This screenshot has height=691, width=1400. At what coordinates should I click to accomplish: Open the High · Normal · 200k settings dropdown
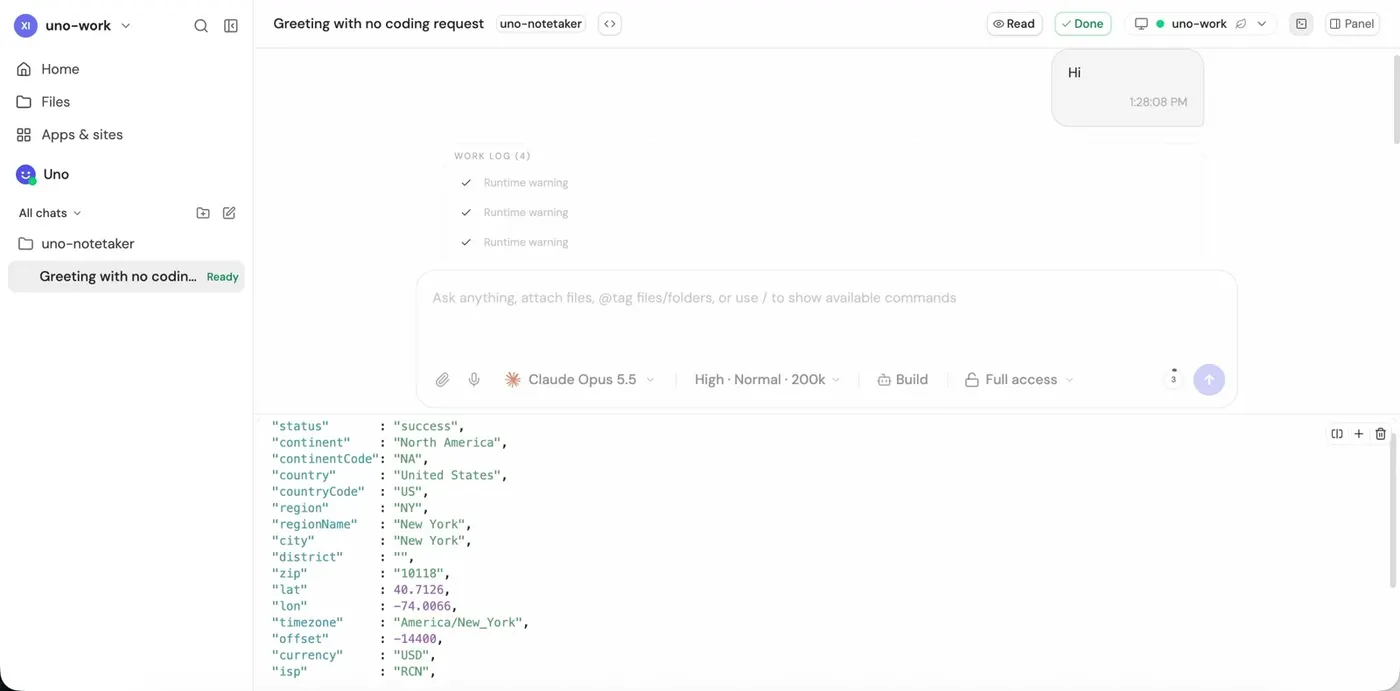coord(768,380)
